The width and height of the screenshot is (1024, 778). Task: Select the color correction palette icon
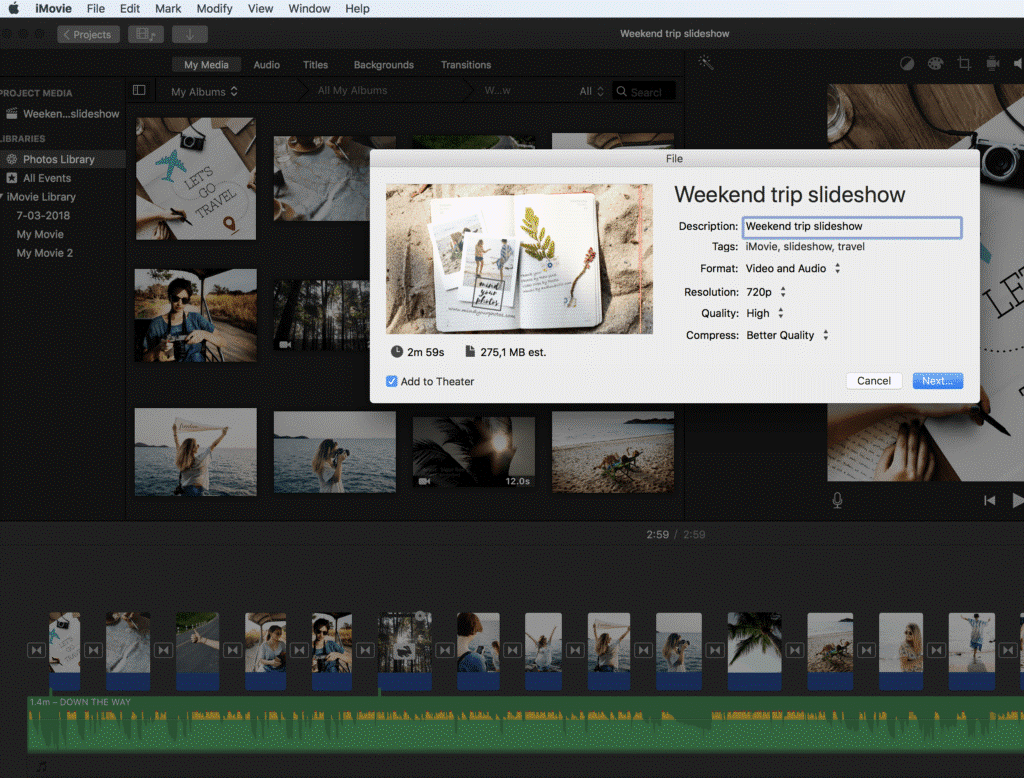[x=935, y=63]
